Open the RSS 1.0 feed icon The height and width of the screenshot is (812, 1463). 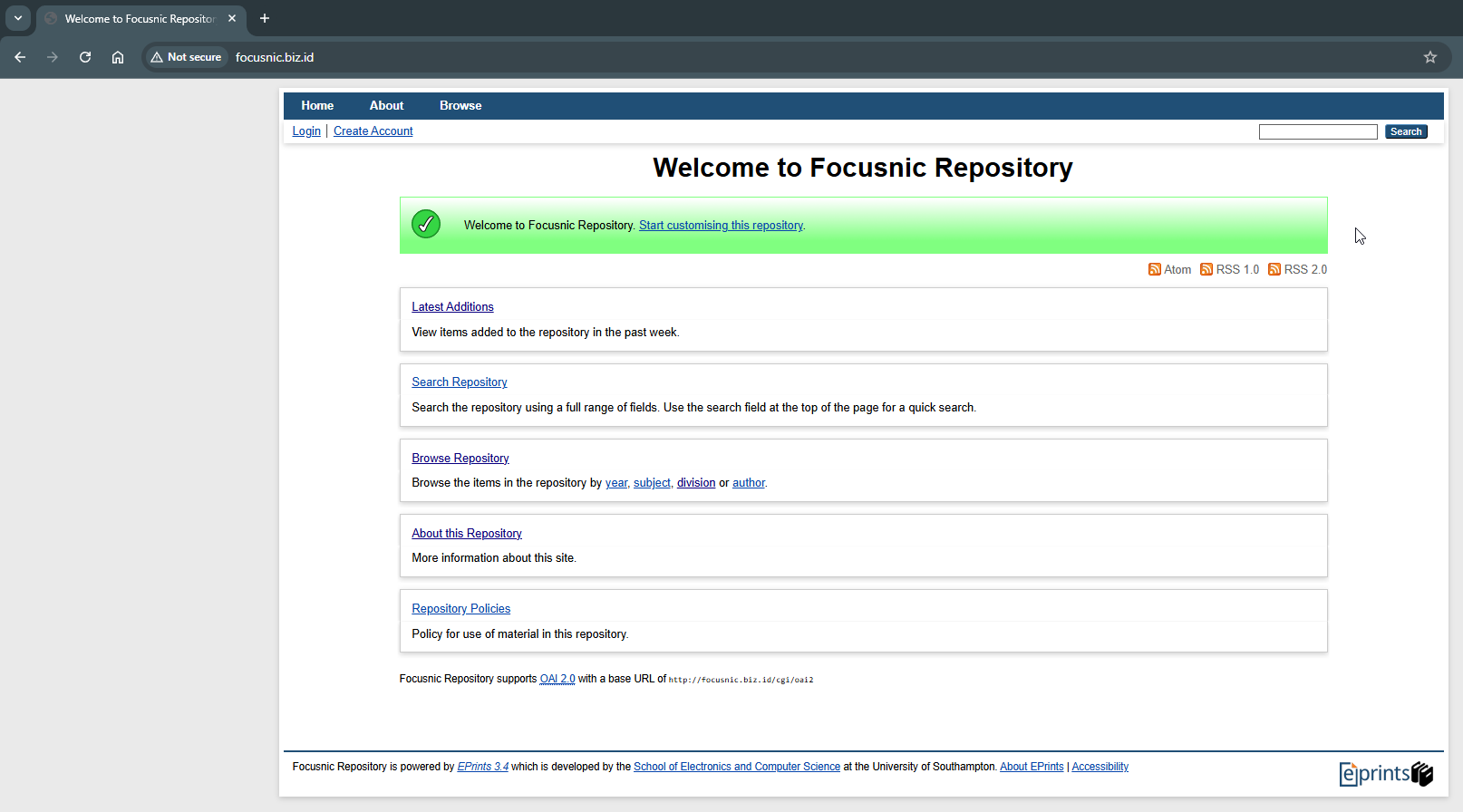pos(1206,269)
